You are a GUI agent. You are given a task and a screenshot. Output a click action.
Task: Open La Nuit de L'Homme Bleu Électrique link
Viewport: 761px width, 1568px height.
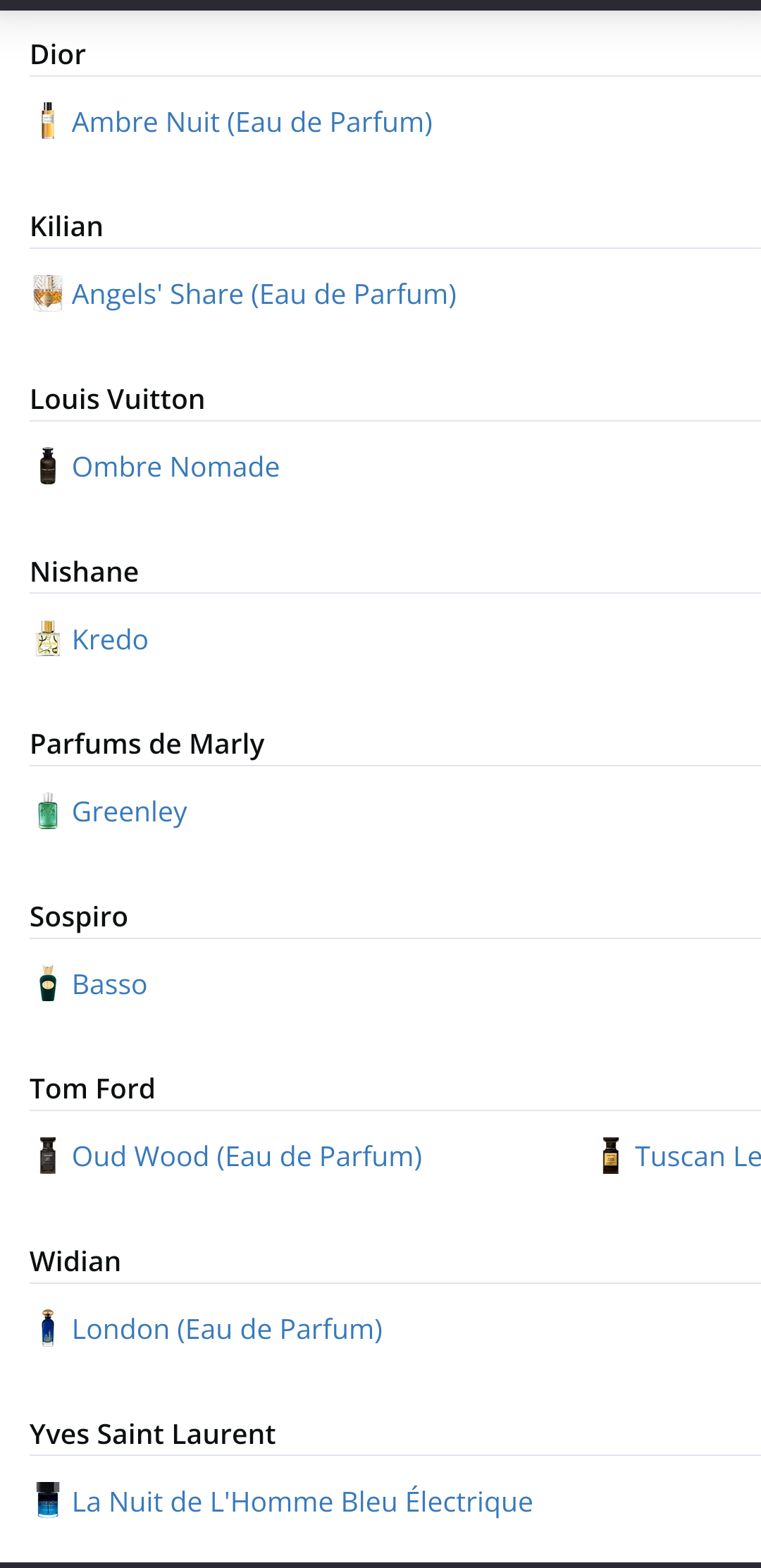(303, 1502)
